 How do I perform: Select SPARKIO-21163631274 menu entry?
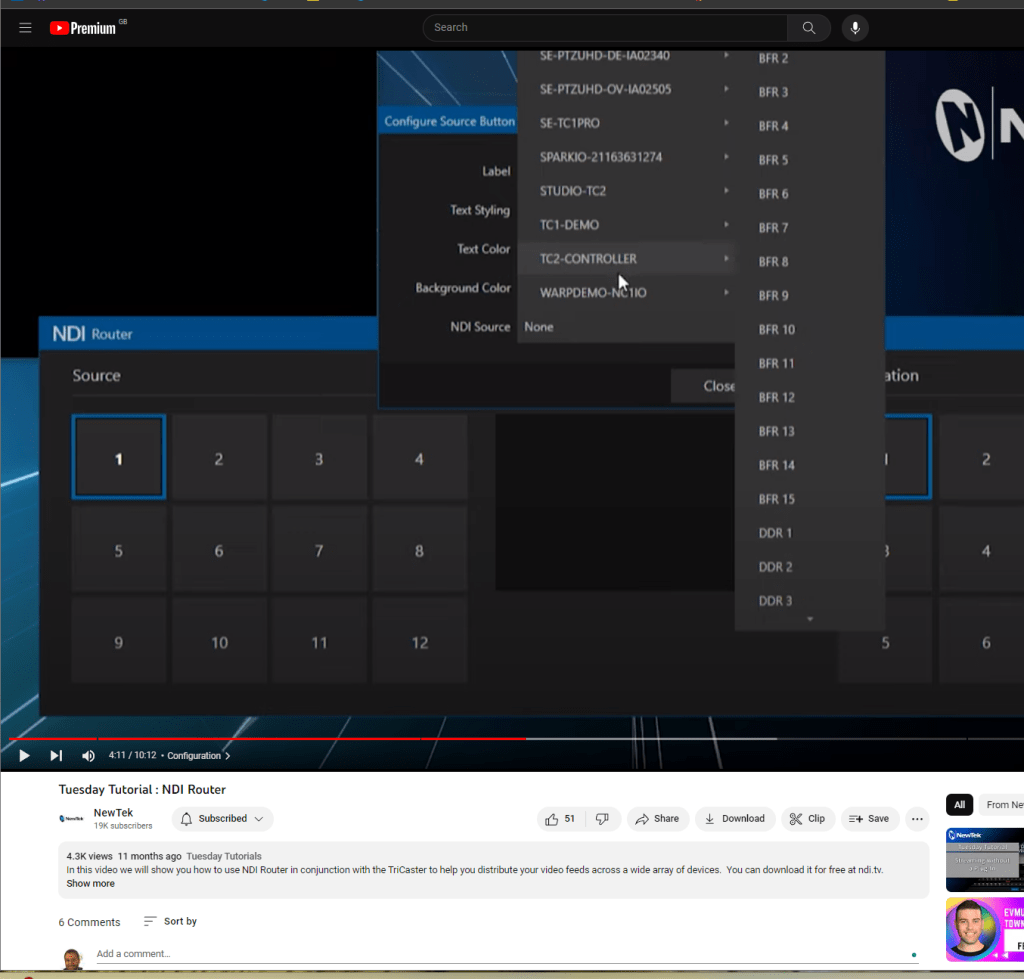(x=626, y=157)
